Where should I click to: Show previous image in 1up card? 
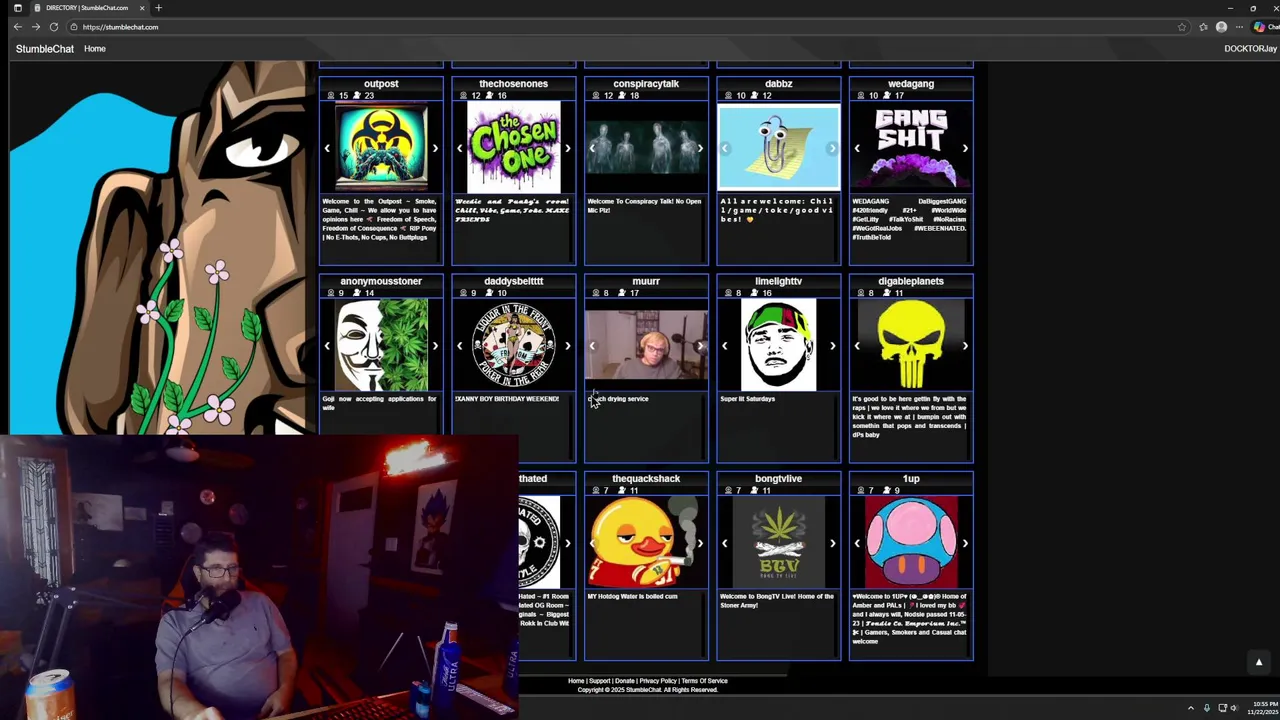(x=857, y=543)
